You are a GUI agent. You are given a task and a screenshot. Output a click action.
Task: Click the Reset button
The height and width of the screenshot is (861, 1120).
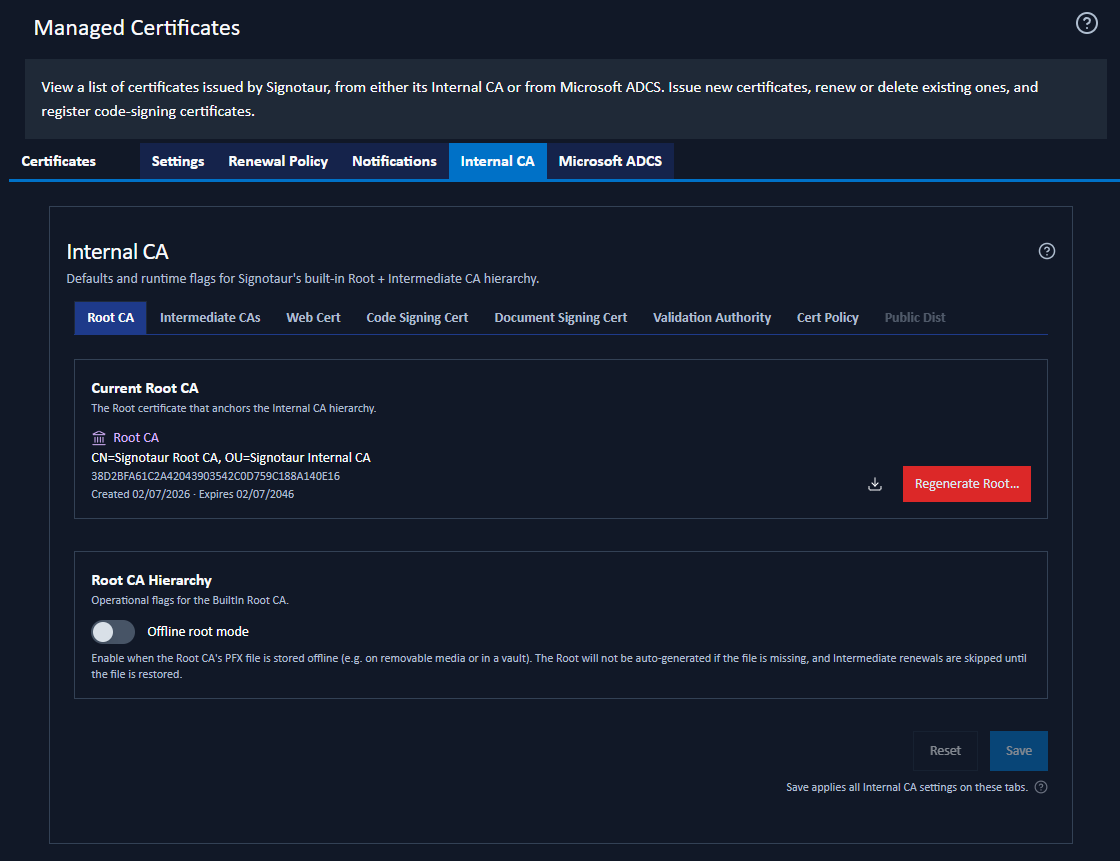(x=945, y=751)
